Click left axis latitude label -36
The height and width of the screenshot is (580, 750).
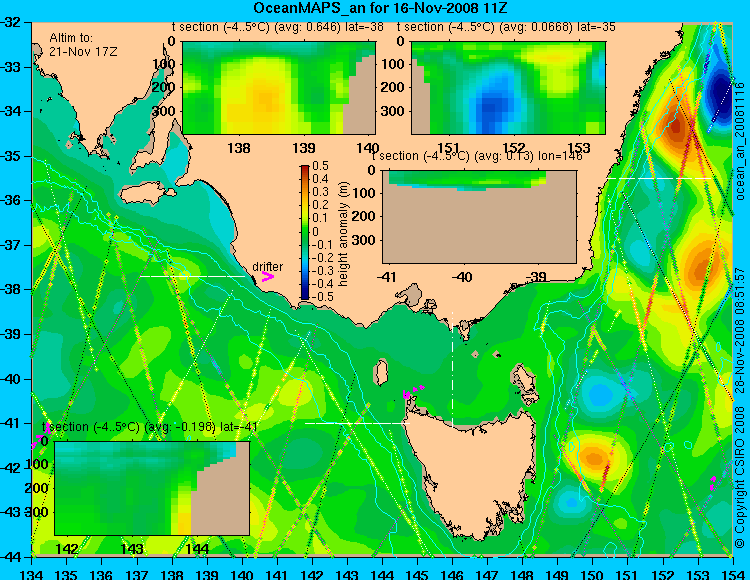click(x=12, y=200)
